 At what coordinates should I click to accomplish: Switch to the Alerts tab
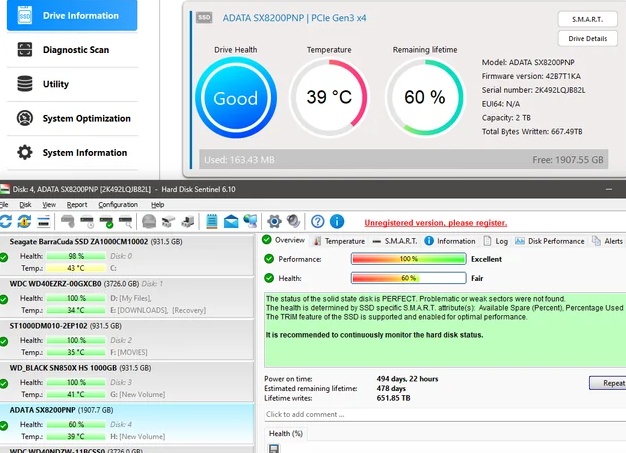click(607, 241)
